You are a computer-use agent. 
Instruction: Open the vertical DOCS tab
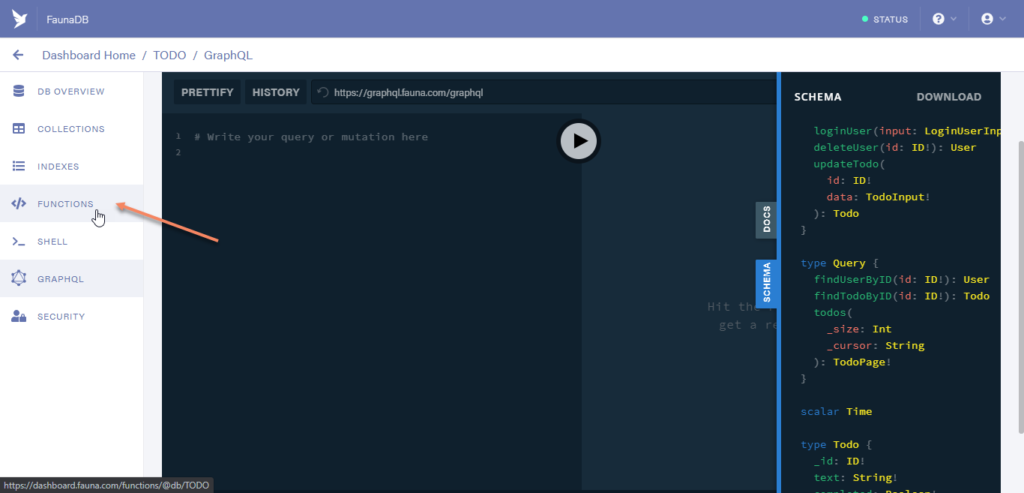[767, 220]
